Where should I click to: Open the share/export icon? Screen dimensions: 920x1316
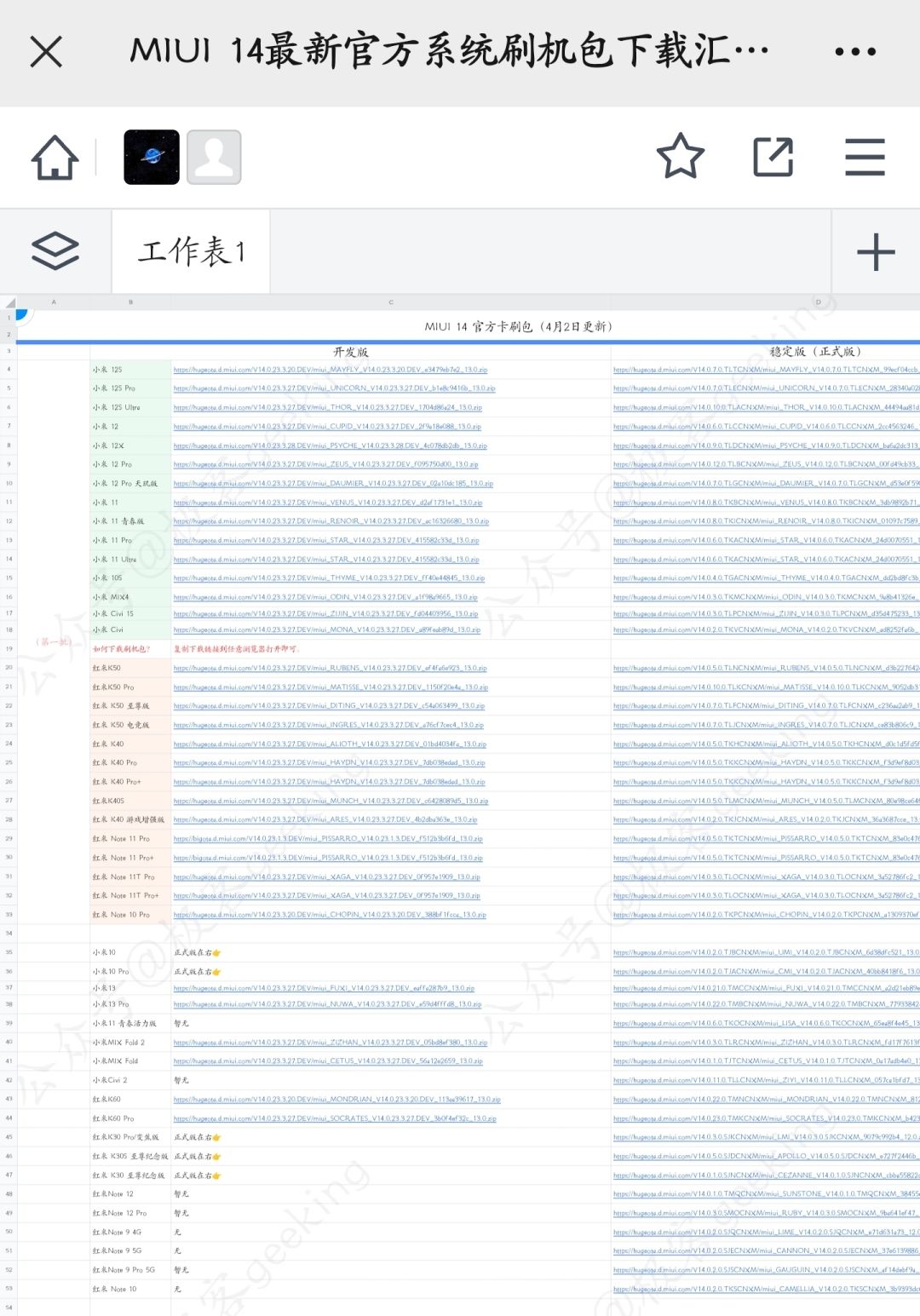pos(772,158)
